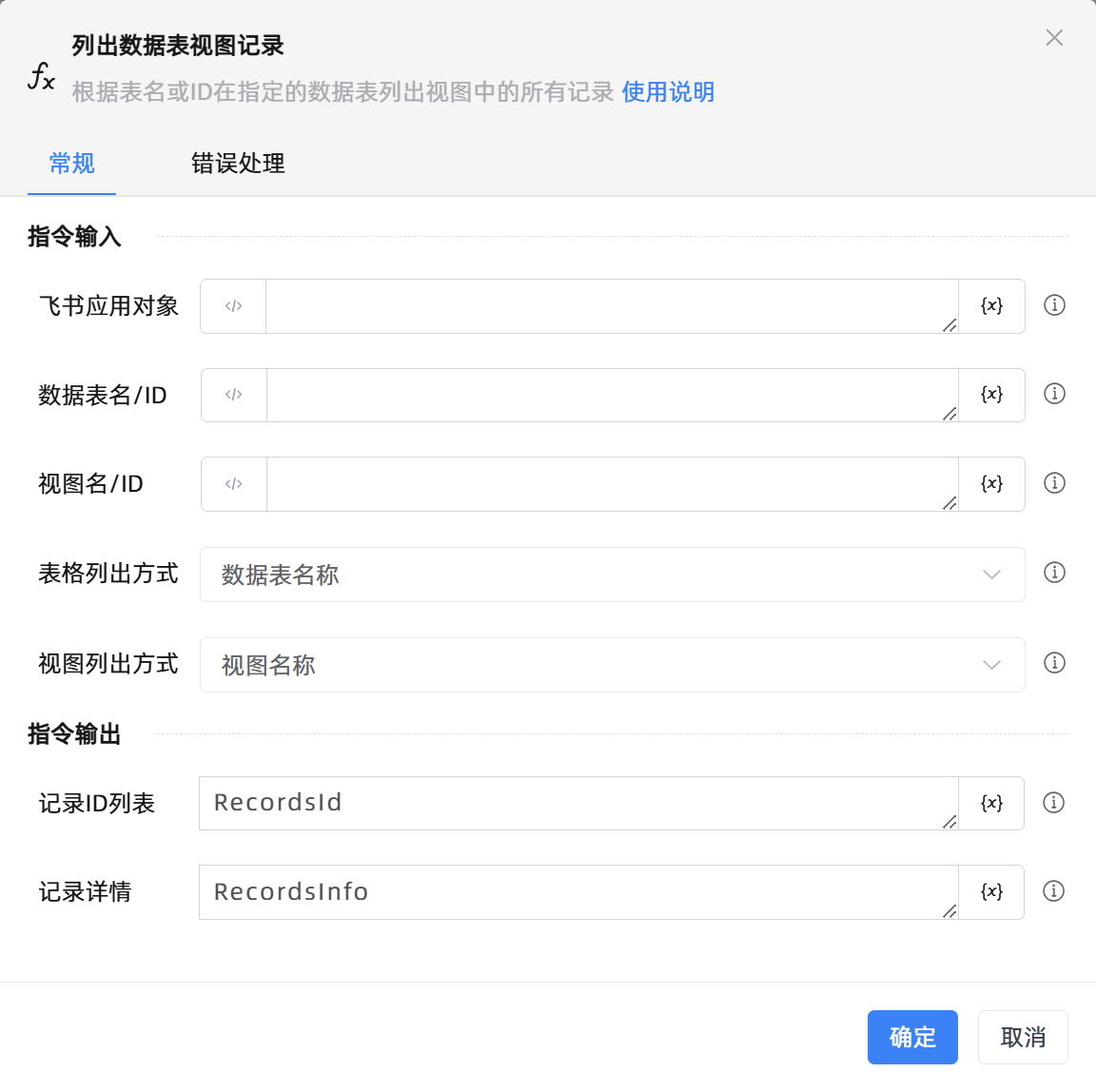
Task: Toggle code mode for 飞书应用对象 field
Action: [233, 306]
